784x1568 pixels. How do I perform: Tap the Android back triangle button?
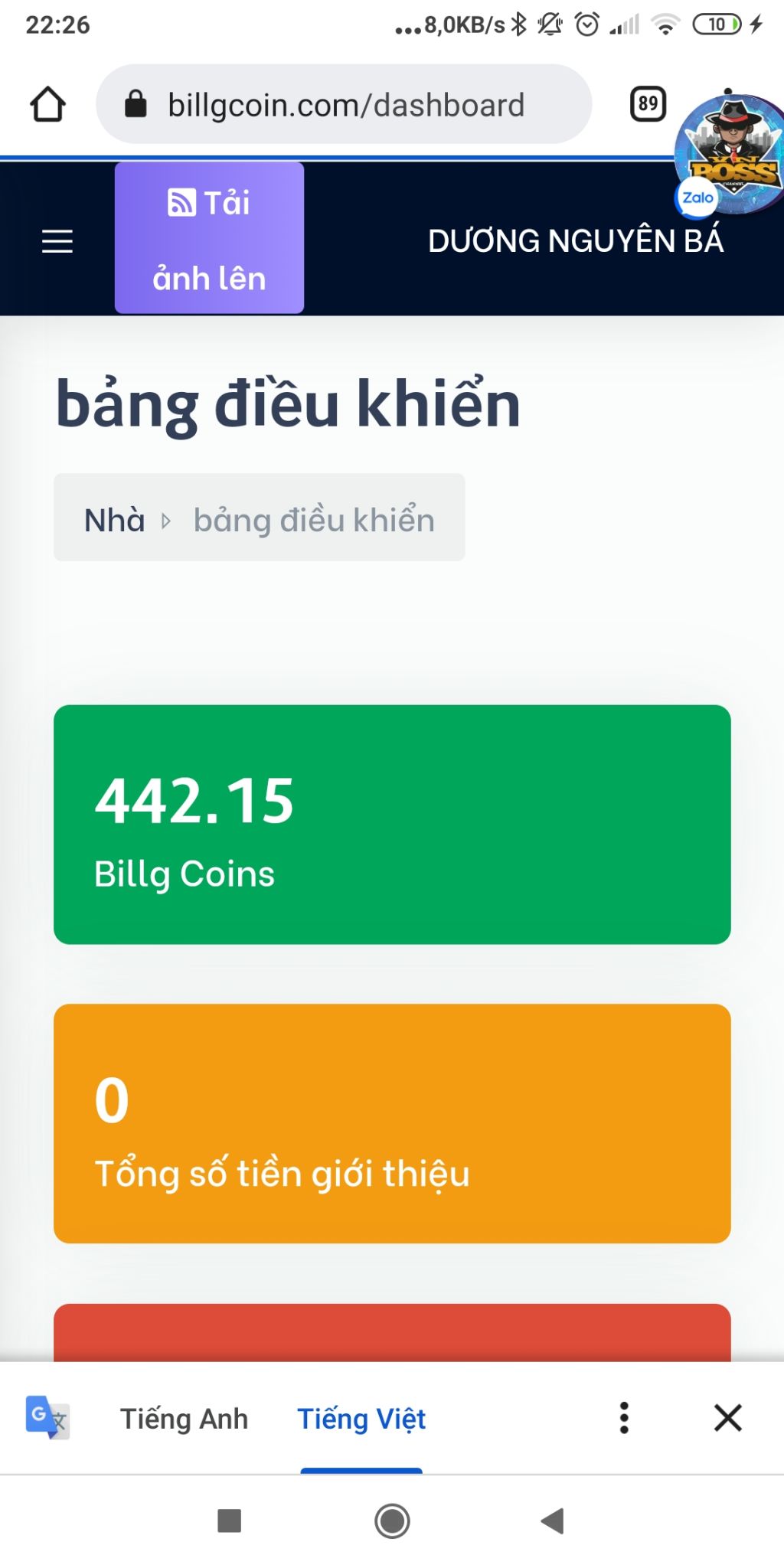[552, 1521]
